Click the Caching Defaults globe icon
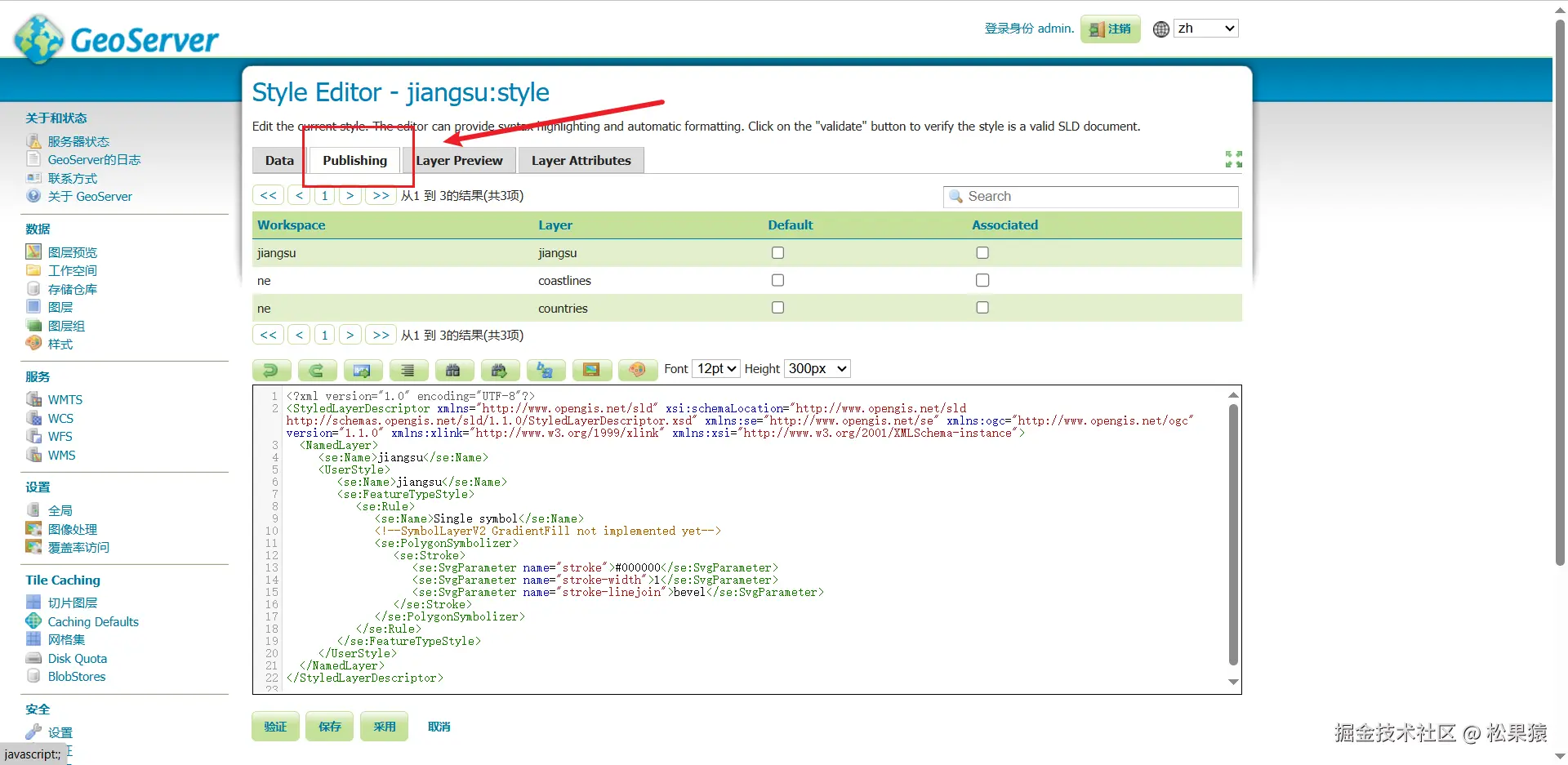The width and height of the screenshot is (1568, 765). (33, 621)
